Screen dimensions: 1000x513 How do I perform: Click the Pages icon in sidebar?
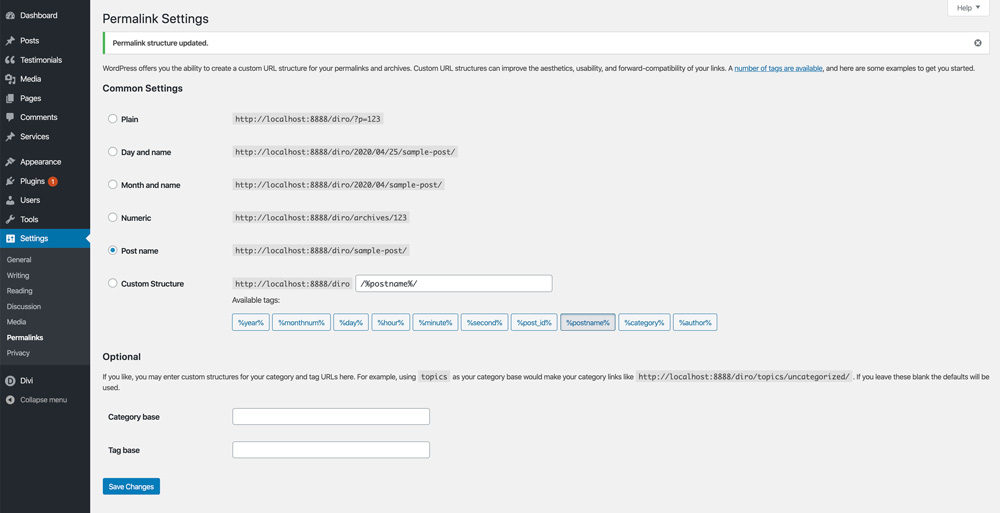(10, 98)
